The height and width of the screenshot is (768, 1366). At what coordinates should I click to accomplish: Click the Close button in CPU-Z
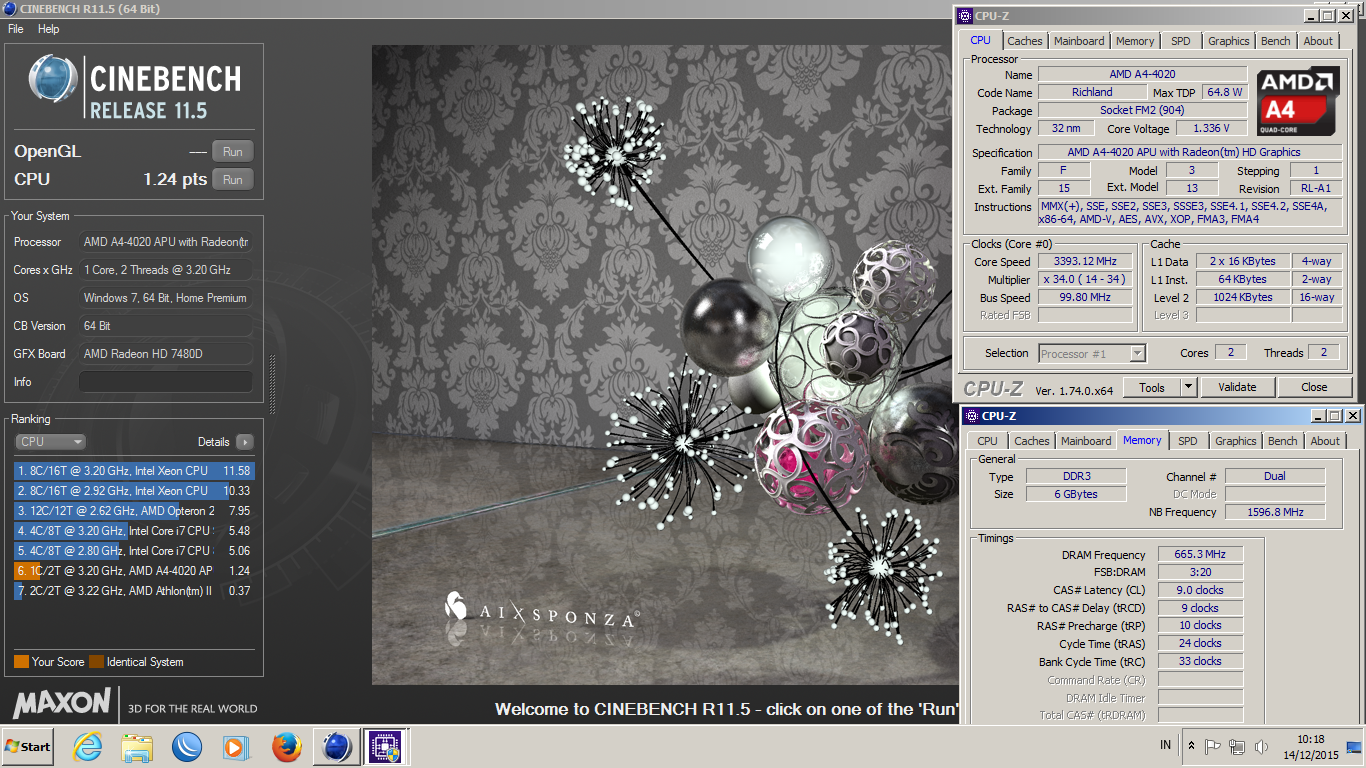(1314, 387)
